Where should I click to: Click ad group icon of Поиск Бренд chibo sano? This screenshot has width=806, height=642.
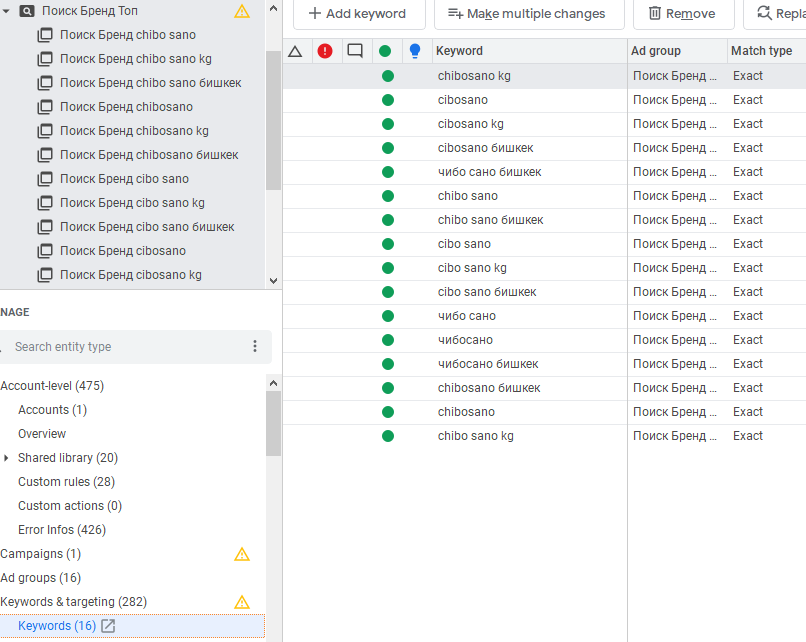pyautogui.click(x=45, y=35)
